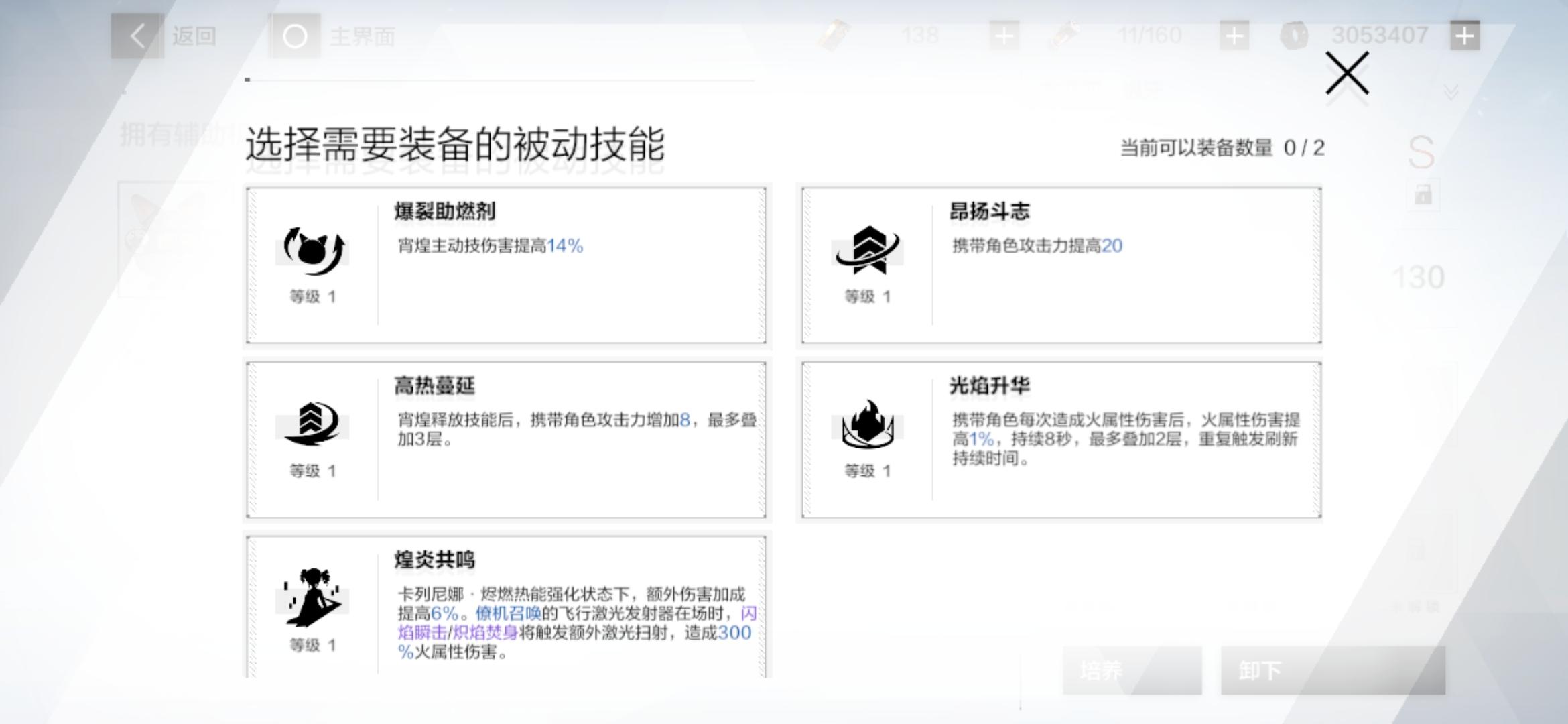This screenshot has height=724, width=1568.
Task: Click the 等级 1 label under 昂扬斗志 icon
Action: pos(868,296)
